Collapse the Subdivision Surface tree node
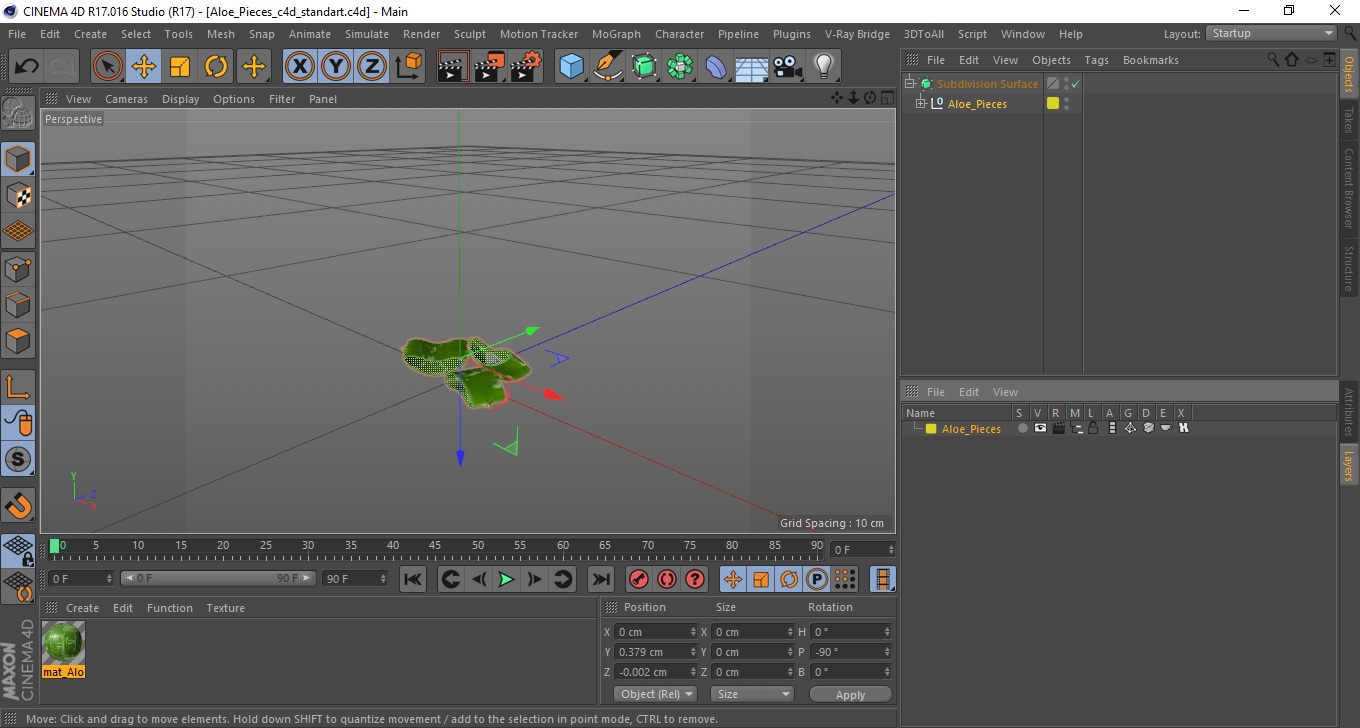 (x=910, y=84)
